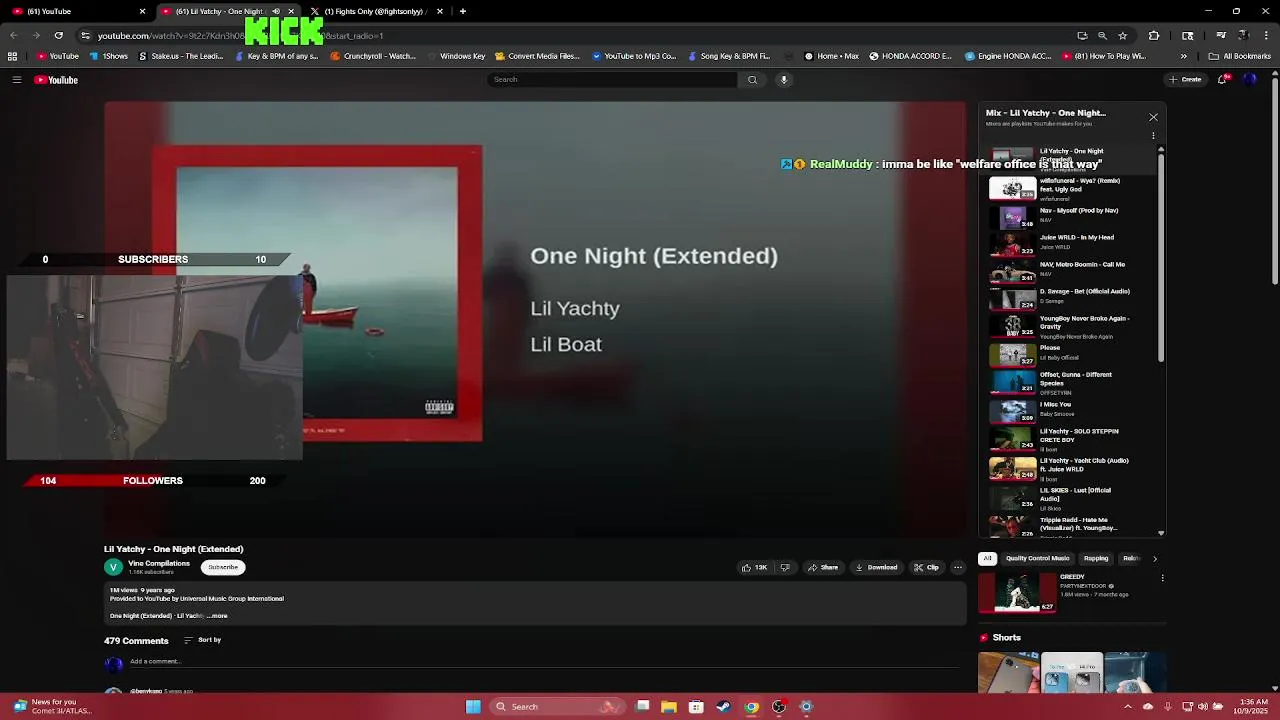Open options for the GREEDY video
Screen dimensions: 1280x720
[x=1162, y=577]
